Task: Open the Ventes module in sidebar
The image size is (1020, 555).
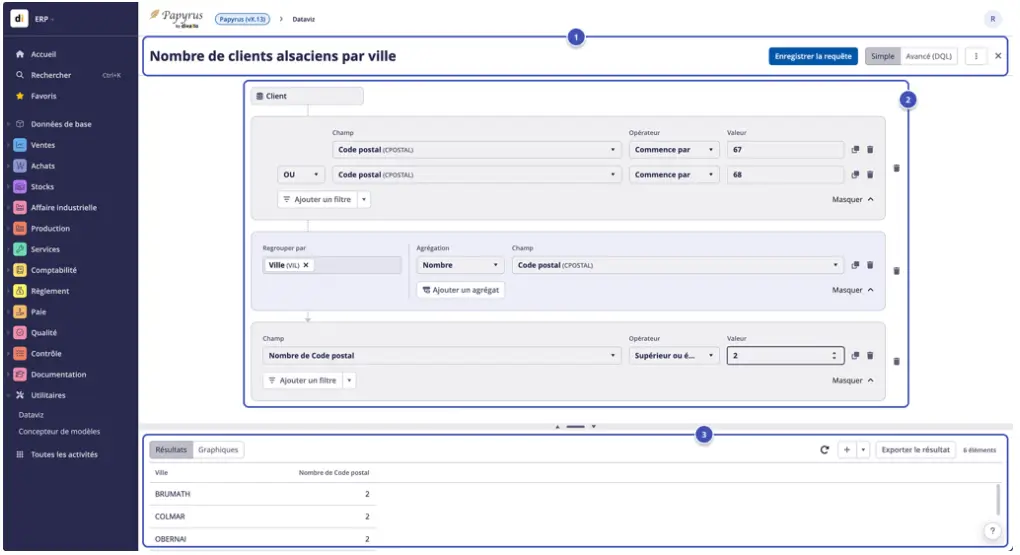Action: click(x=43, y=145)
